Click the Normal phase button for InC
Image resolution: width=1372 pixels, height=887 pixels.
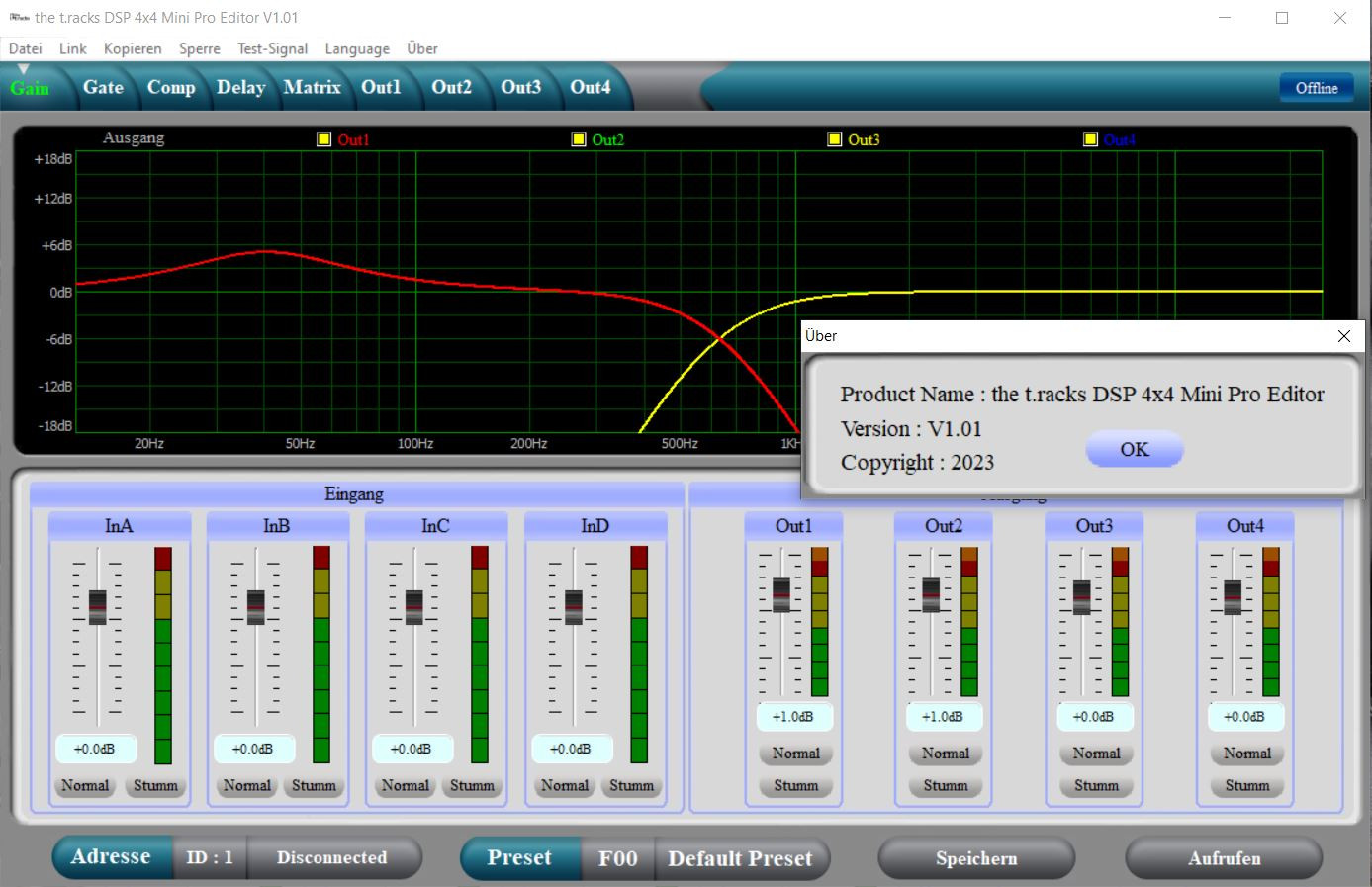point(406,786)
